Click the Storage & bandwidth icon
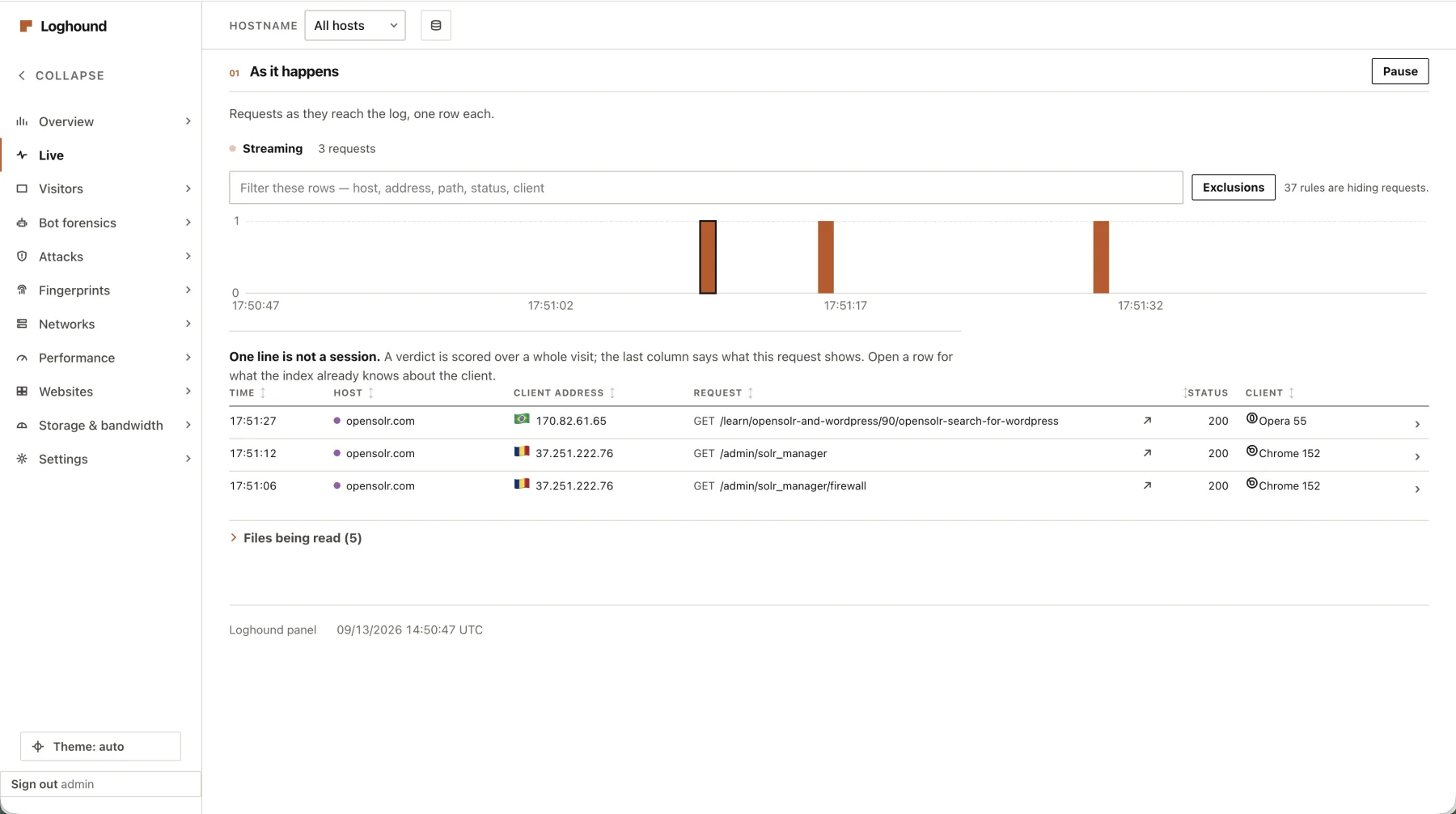1456x814 pixels. coord(22,425)
